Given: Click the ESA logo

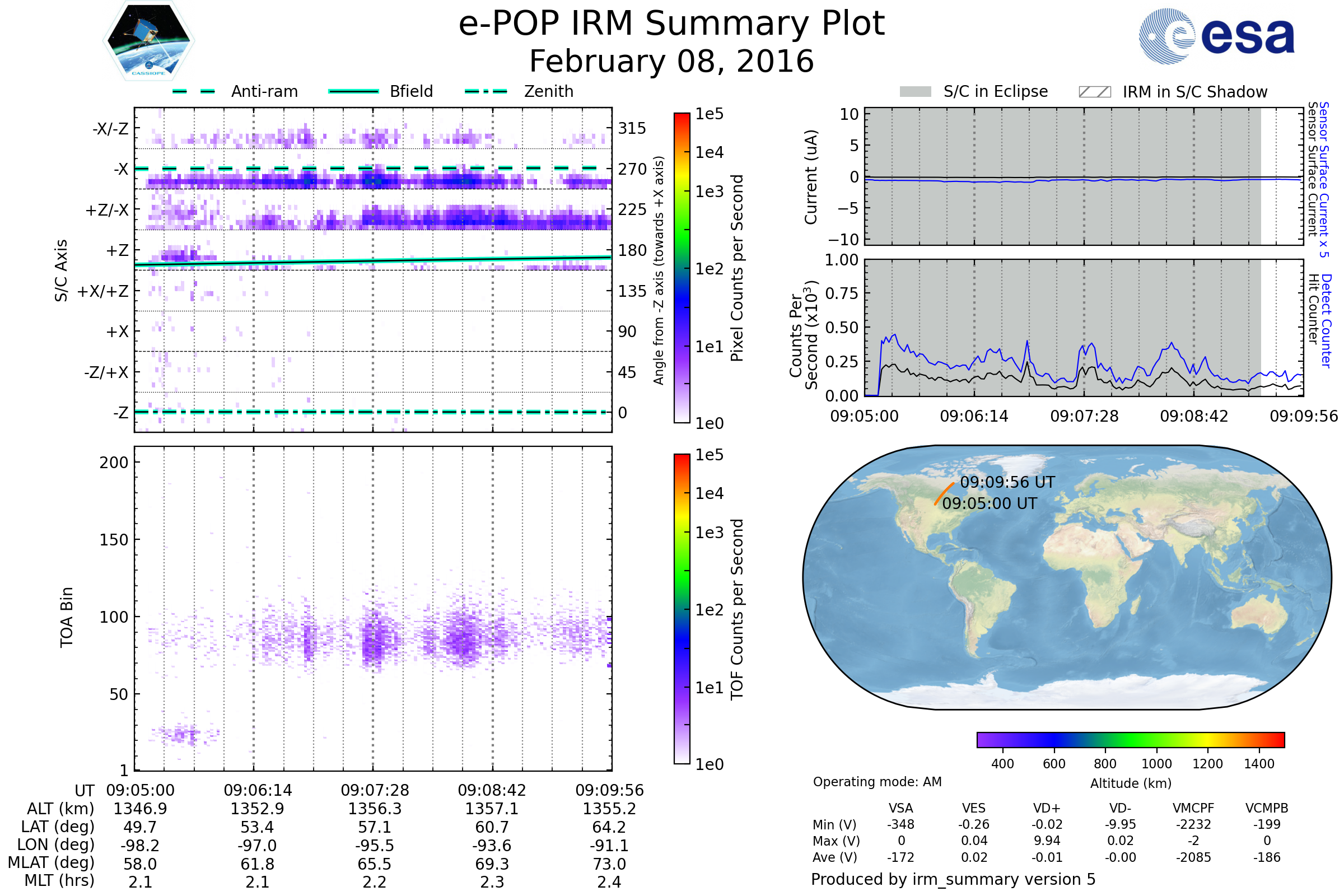Looking at the screenshot, I should click(x=1217, y=36).
